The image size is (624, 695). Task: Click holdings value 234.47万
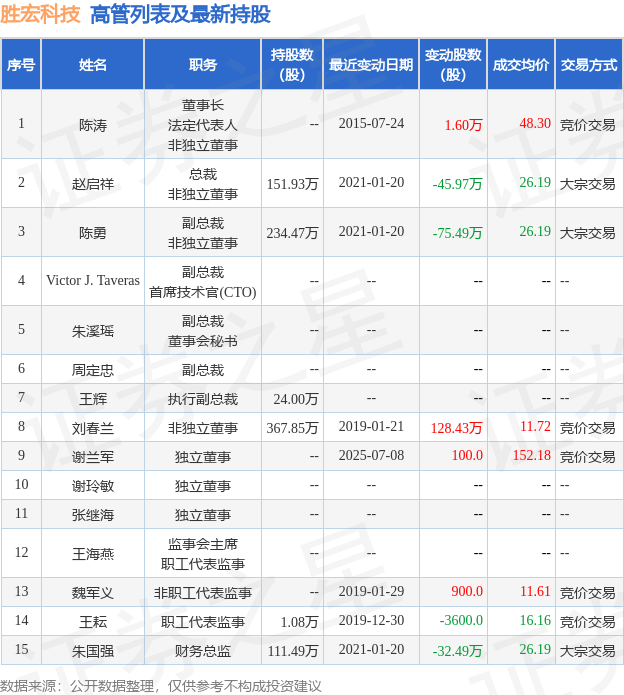pos(292,233)
